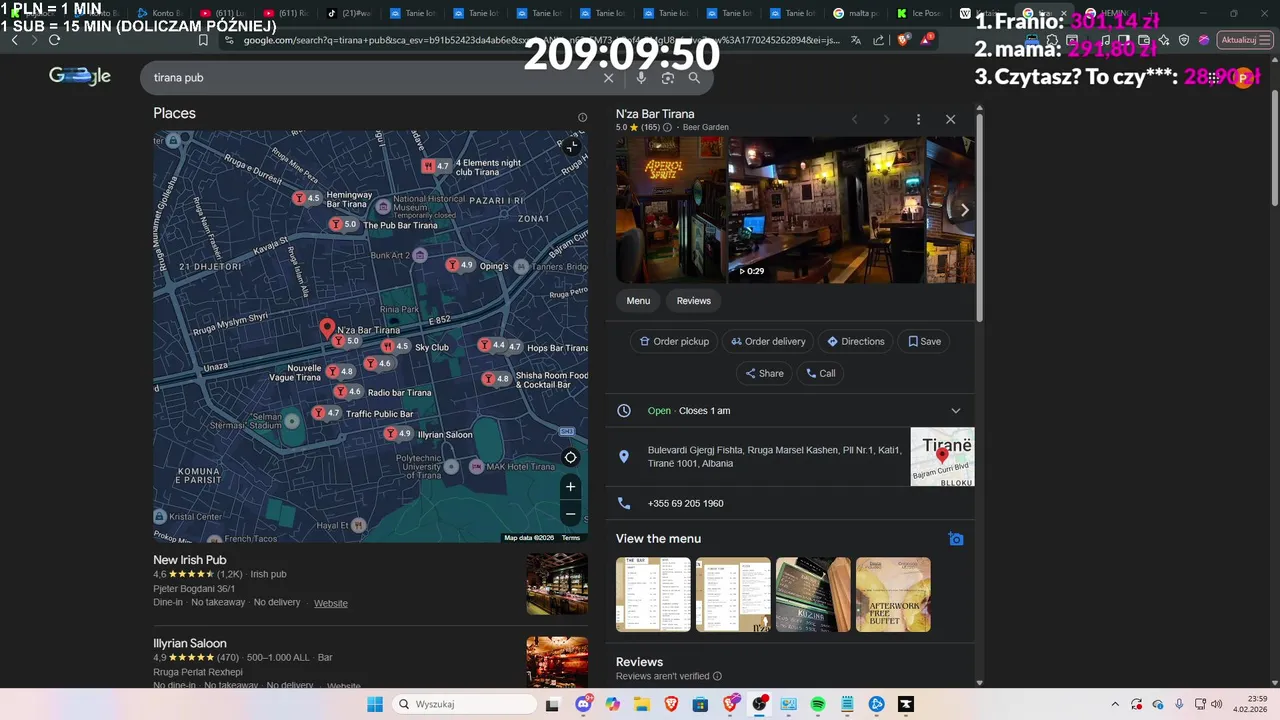Close the N'za Bar Tirana panel

950,119
